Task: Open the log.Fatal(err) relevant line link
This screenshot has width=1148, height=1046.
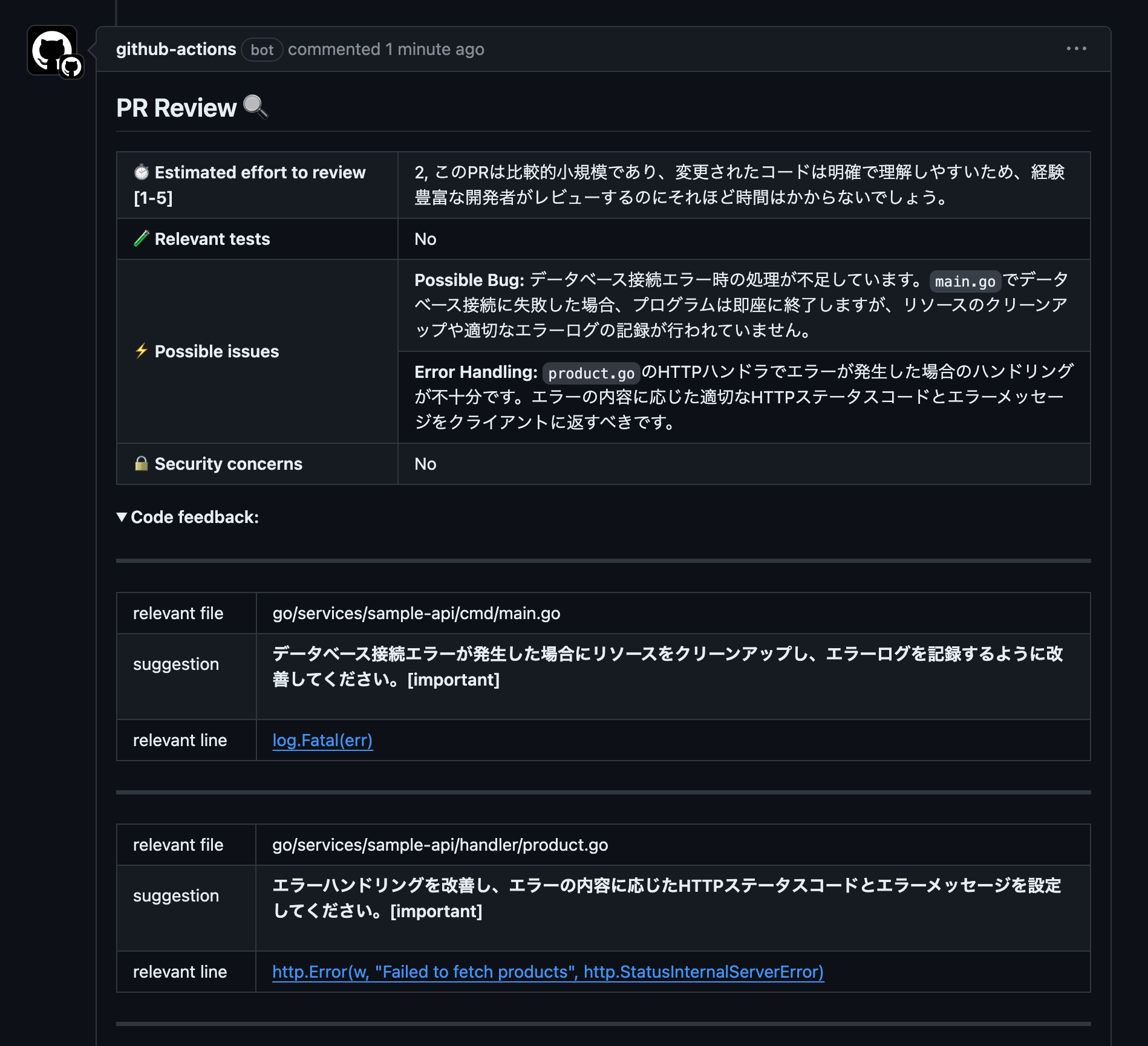Action: coord(322,740)
